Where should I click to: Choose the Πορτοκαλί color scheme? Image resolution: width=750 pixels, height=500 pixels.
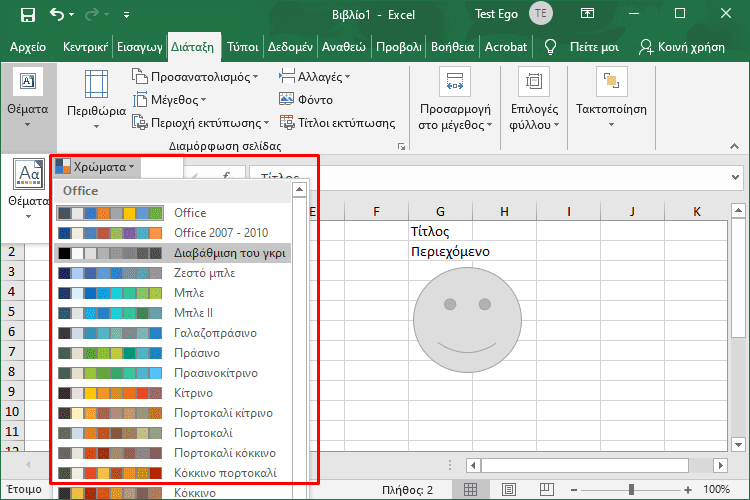click(173, 433)
